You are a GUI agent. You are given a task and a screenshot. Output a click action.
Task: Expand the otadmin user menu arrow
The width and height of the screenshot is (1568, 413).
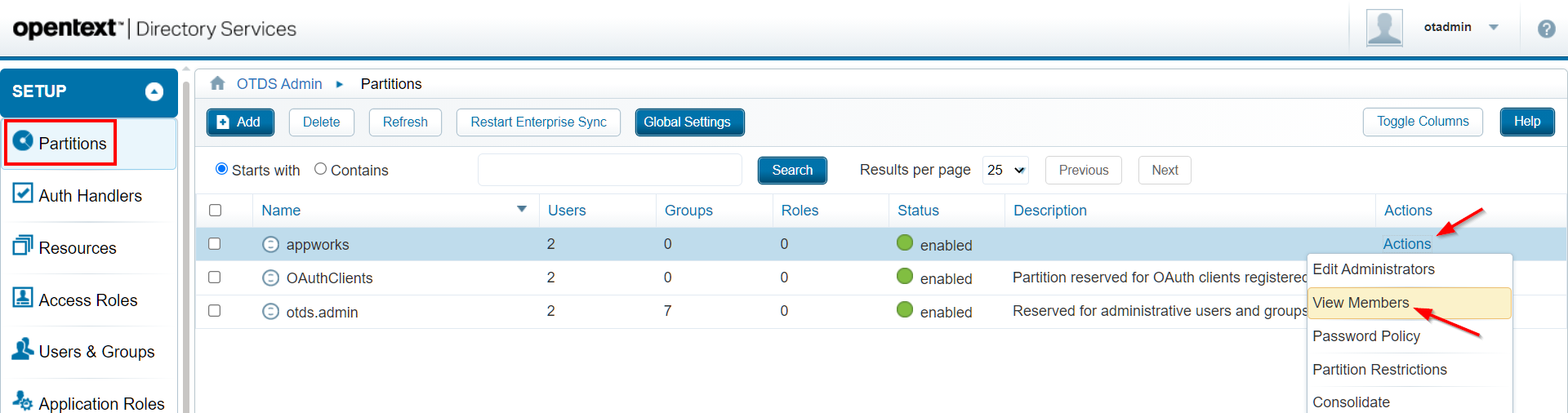1494,27
